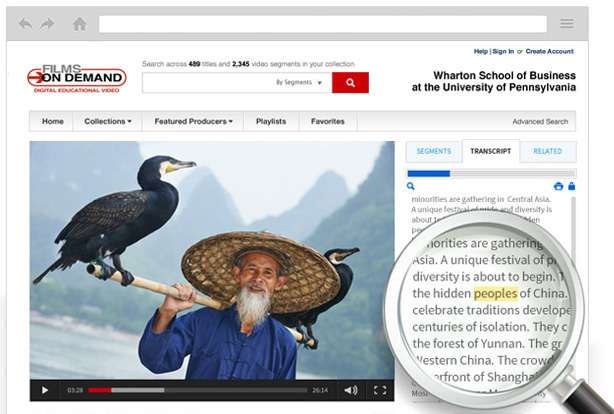Switch to the Related tab
The image size is (614, 414).
tap(547, 151)
